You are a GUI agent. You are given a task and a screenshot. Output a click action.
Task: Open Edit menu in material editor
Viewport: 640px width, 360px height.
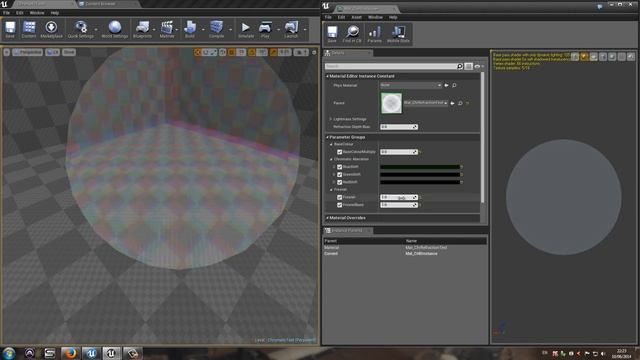tap(342, 18)
